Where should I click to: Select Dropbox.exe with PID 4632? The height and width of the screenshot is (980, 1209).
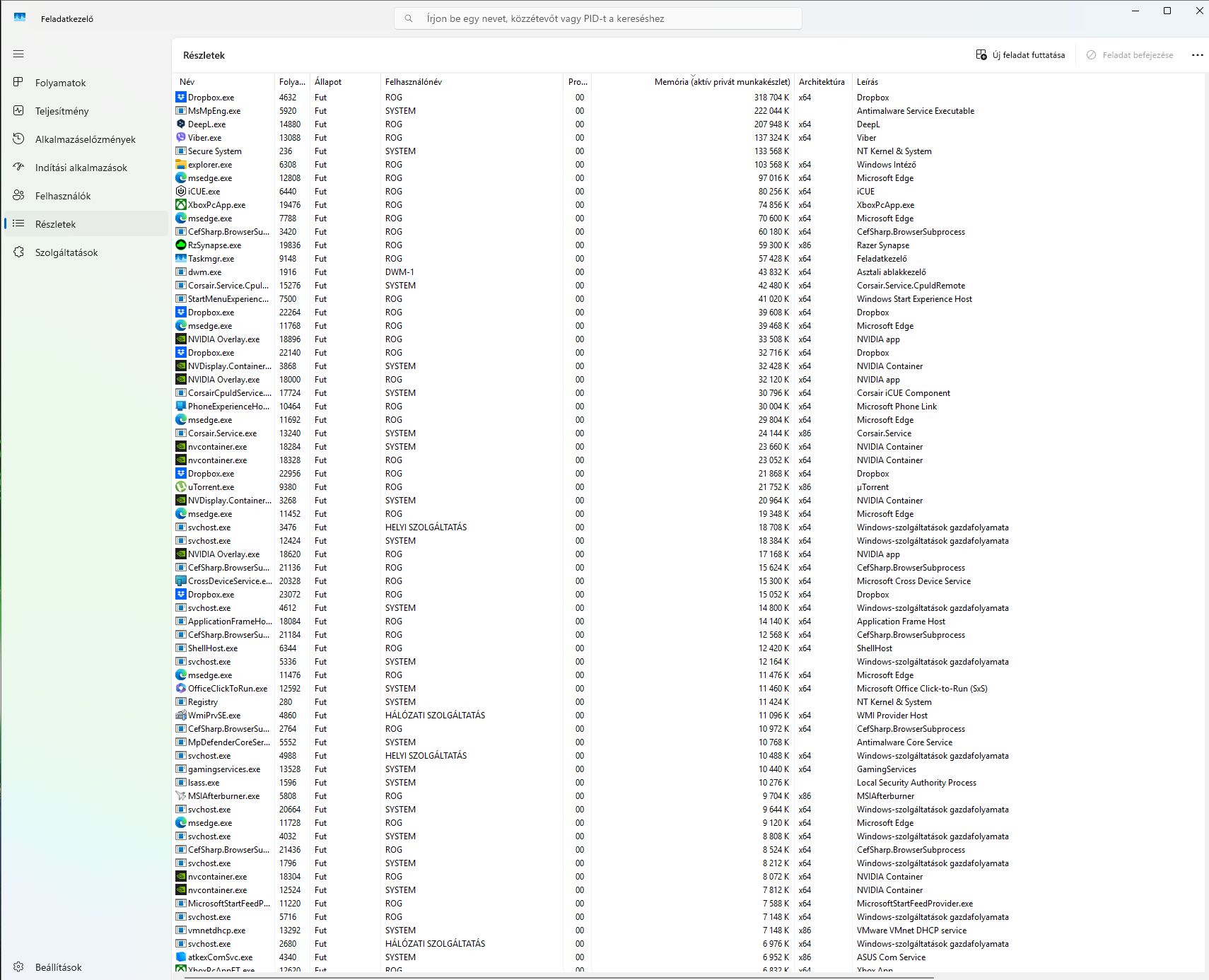pos(688,98)
